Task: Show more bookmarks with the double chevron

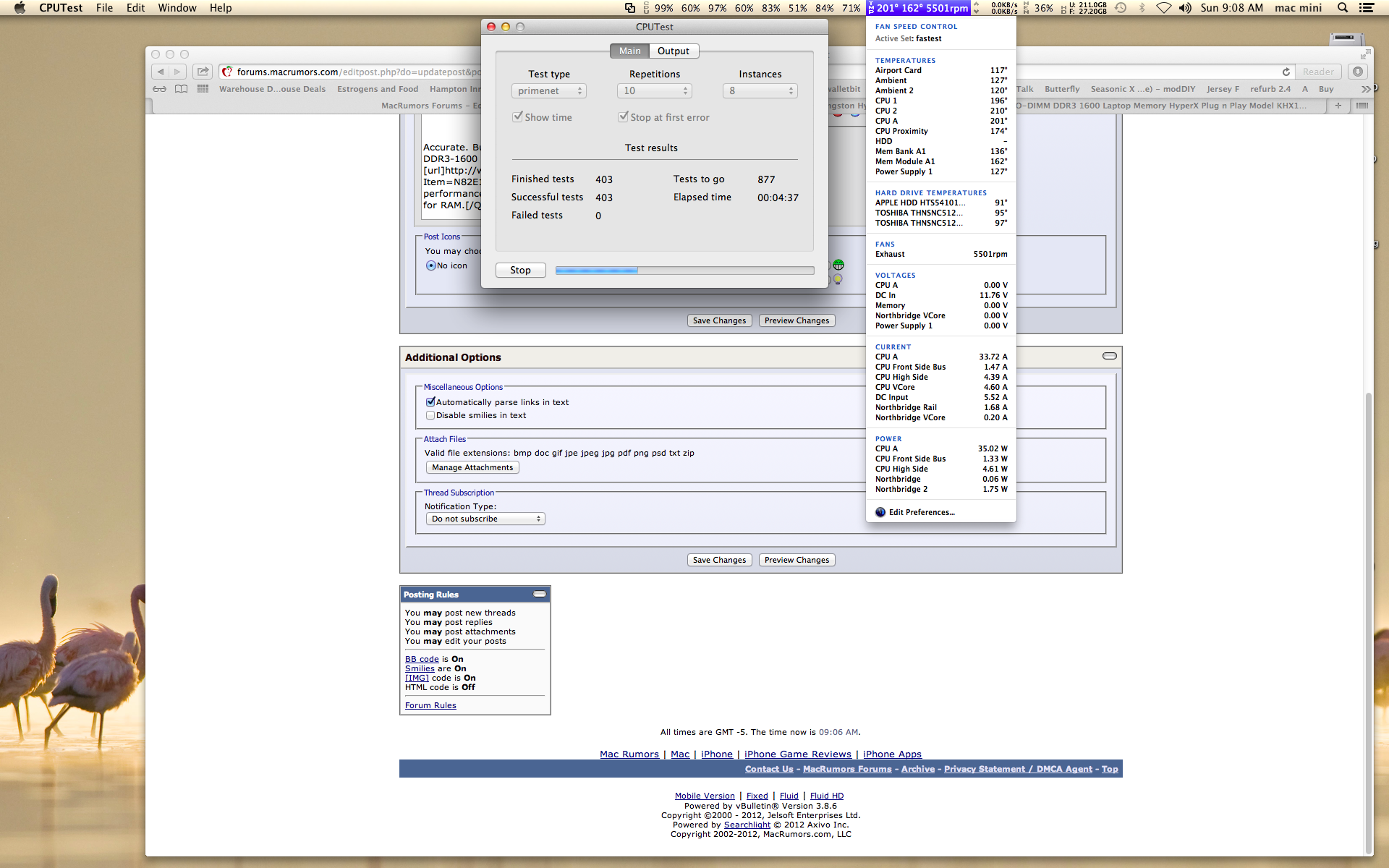Action: coord(1365,89)
